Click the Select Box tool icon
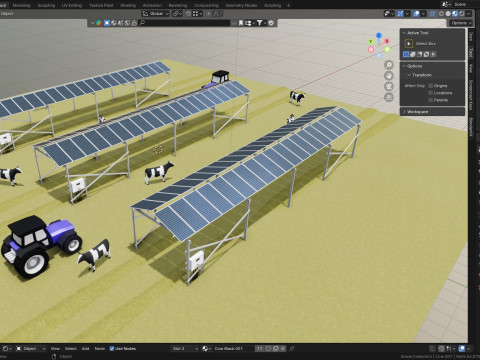This screenshot has height=360, width=480. pyautogui.click(x=409, y=43)
